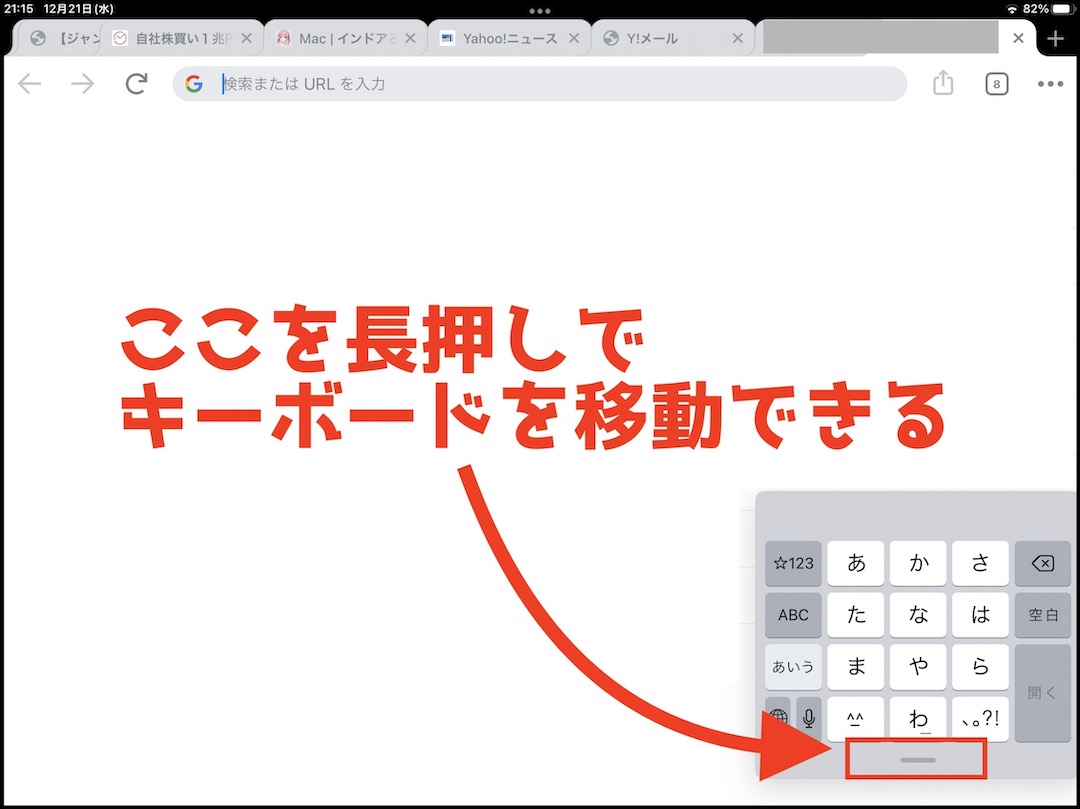Add a new tab with plus
Screen dimensions: 1080x809
click(x=1055, y=39)
